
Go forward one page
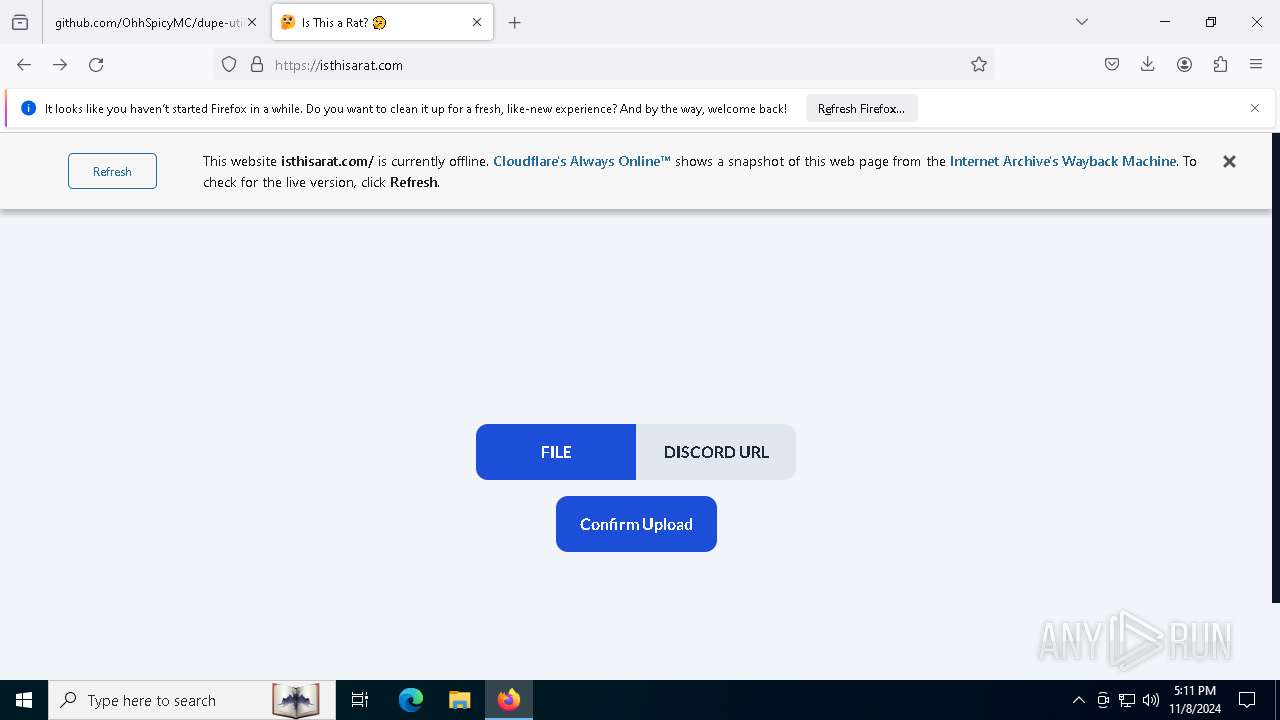(x=60, y=65)
